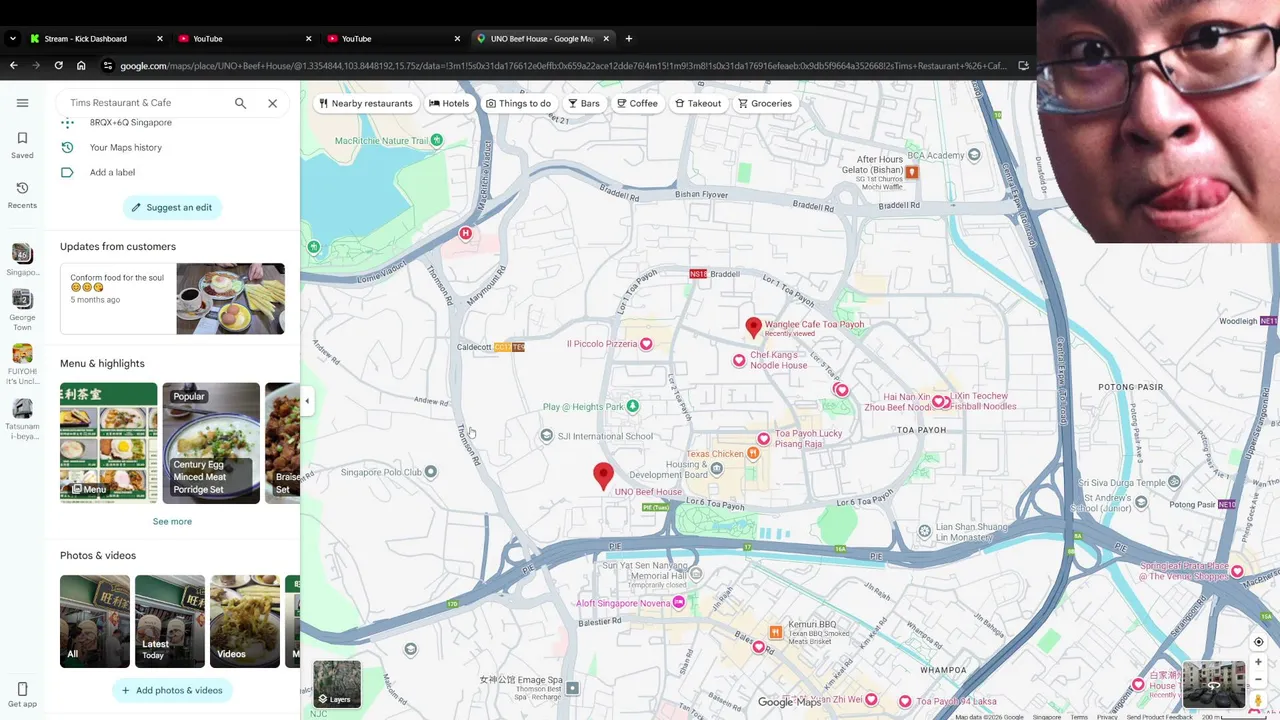Open a new browser tab
Viewport: 1280px width, 720px height.
628,38
